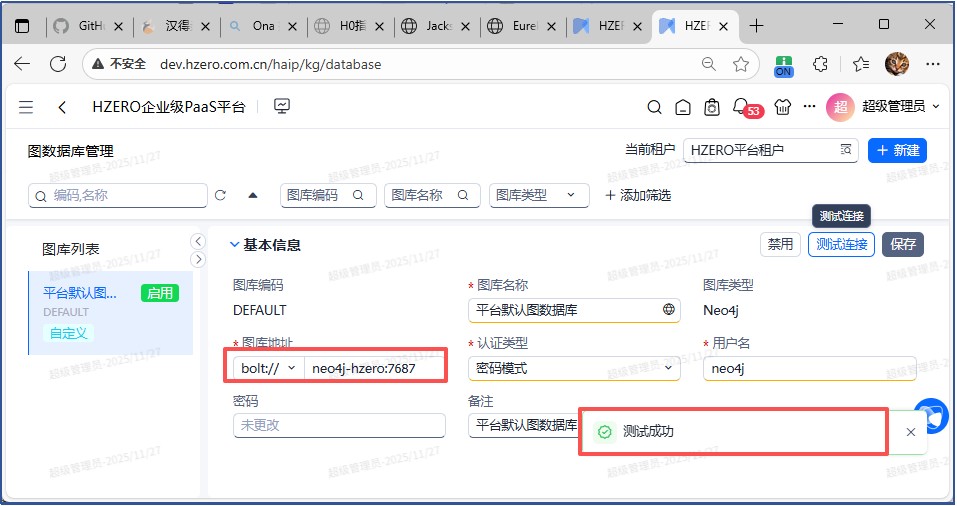Click the browser favorites star icon
Screen dimensions: 957x506
pos(740,64)
